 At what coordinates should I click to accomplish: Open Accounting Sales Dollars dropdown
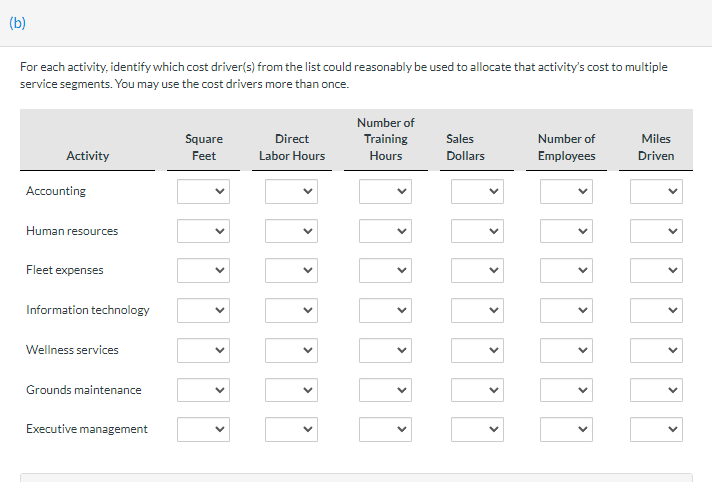[476, 191]
